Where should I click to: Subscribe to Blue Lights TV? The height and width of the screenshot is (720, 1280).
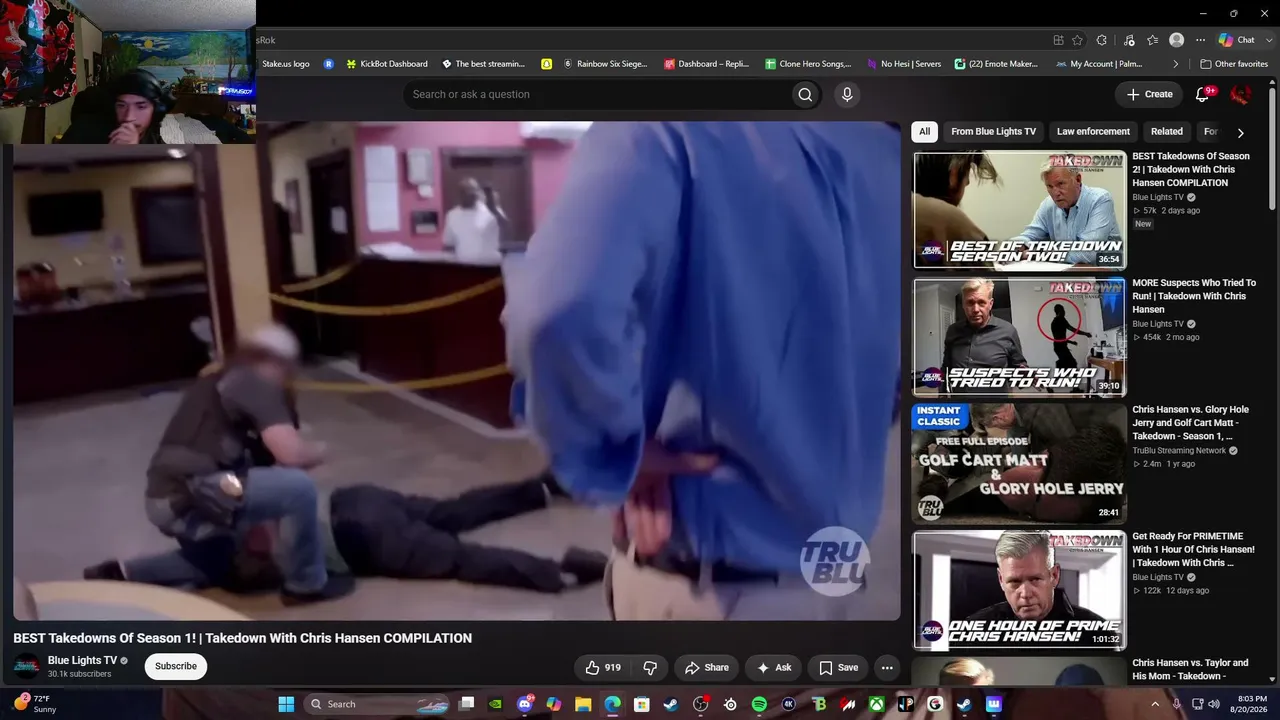tap(176, 667)
